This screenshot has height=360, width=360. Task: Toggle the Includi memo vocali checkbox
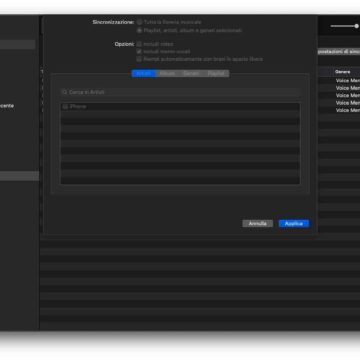pyautogui.click(x=139, y=52)
